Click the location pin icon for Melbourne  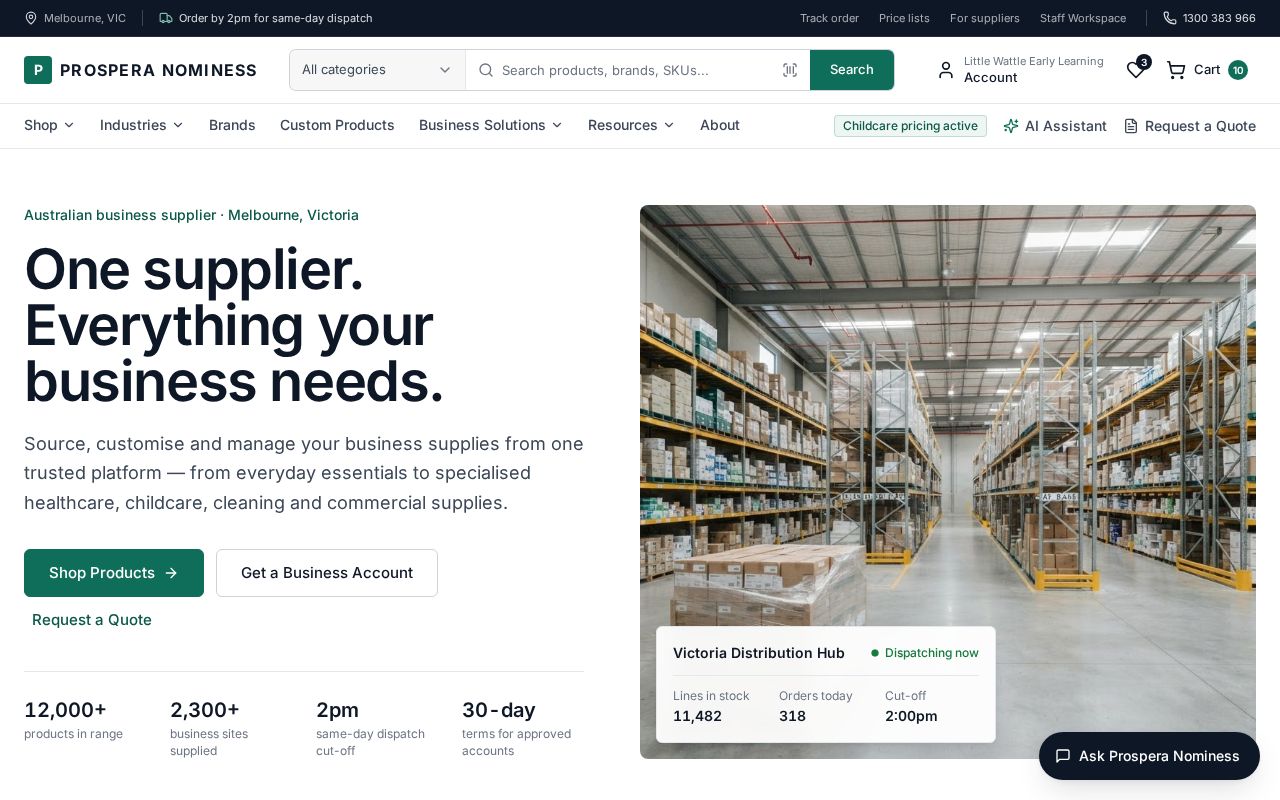pyautogui.click(x=31, y=18)
